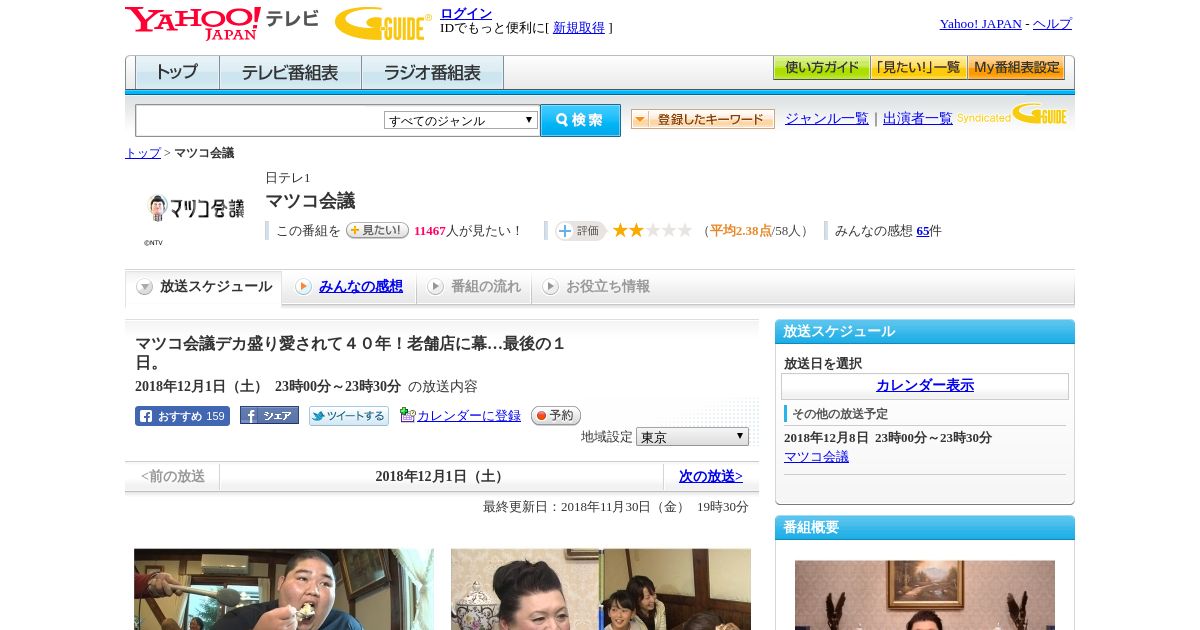Open the ジャンル一覧 link
1200x630 pixels.
pyautogui.click(x=827, y=119)
